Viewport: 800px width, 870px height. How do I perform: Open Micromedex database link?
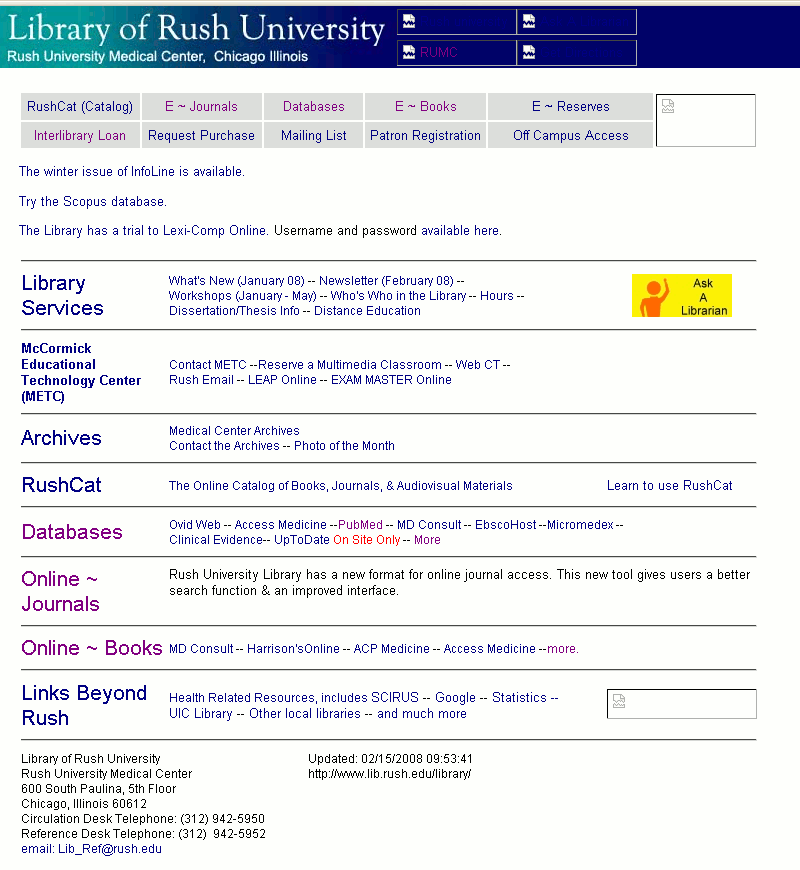580,524
